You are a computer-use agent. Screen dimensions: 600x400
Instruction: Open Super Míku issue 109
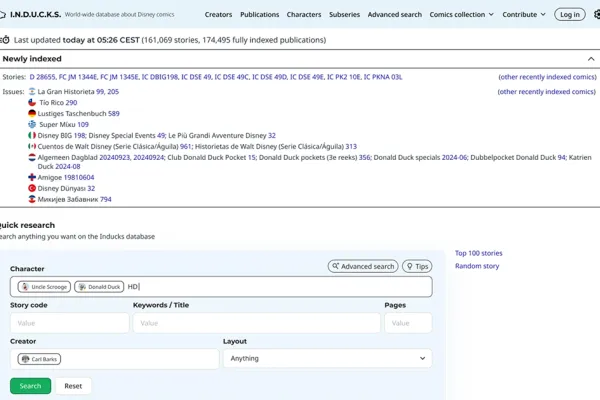pyautogui.click(x=83, y=124)
